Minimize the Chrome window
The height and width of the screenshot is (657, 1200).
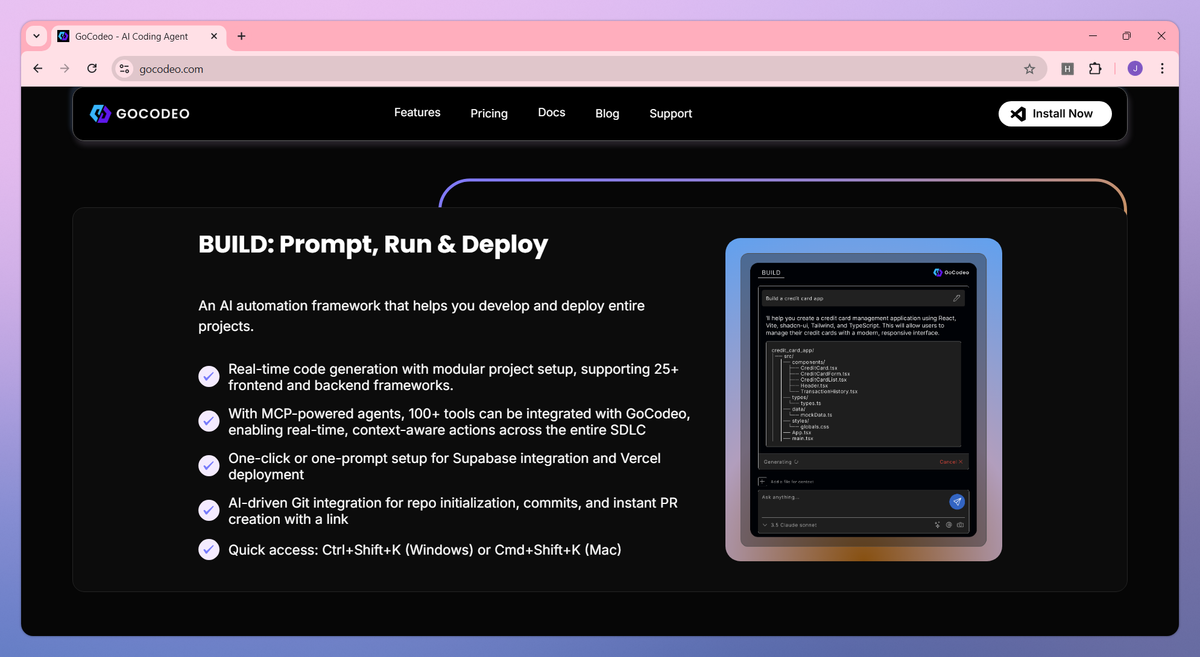[x=1092, y=36]
